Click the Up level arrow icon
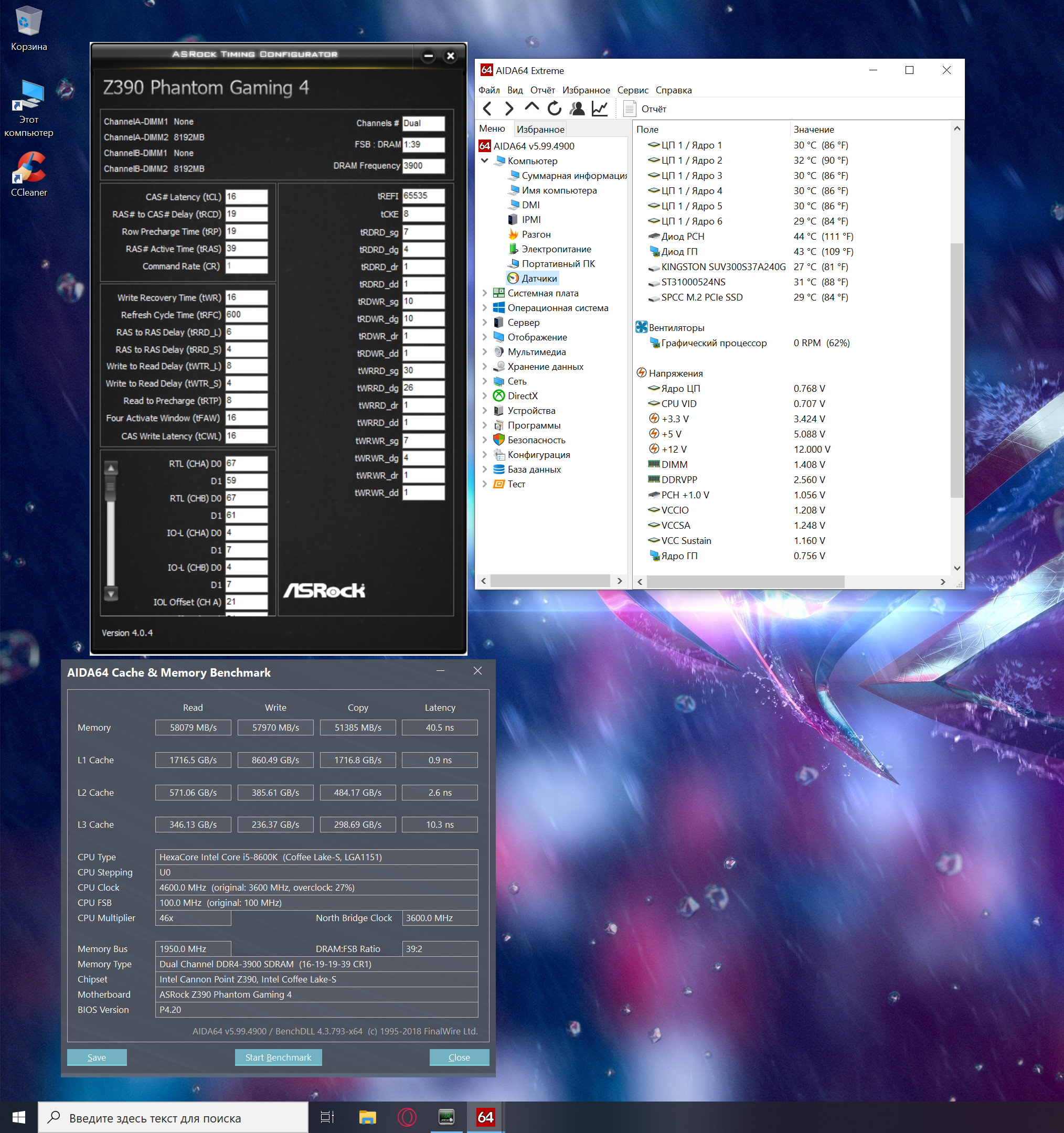1064x1133 pixels. coord(531,108)
